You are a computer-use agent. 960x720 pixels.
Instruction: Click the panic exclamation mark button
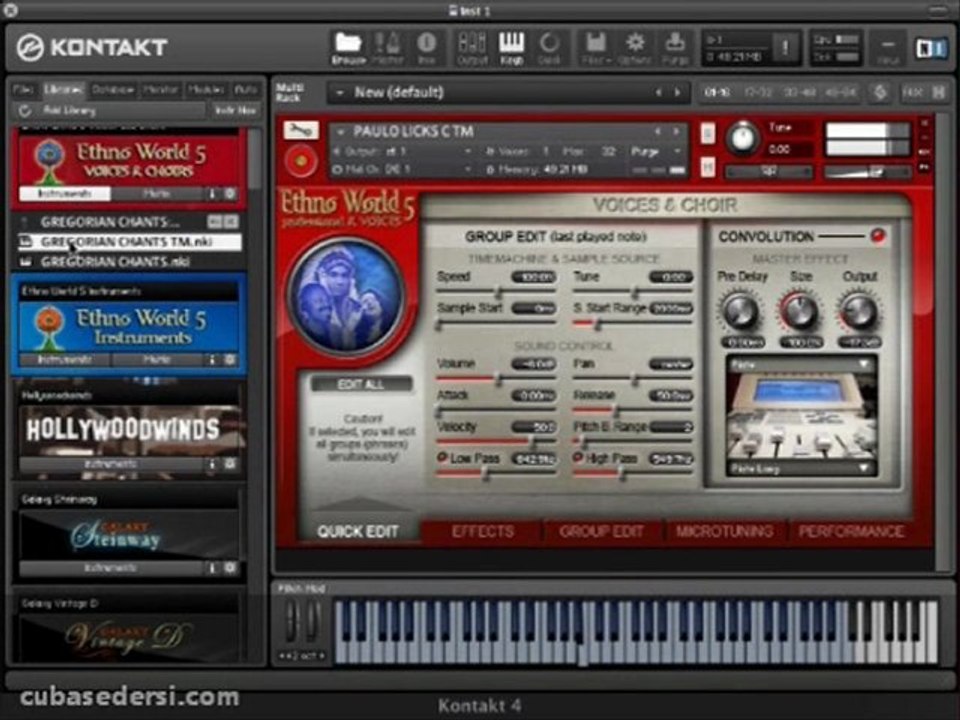click(x=785, y=47)
